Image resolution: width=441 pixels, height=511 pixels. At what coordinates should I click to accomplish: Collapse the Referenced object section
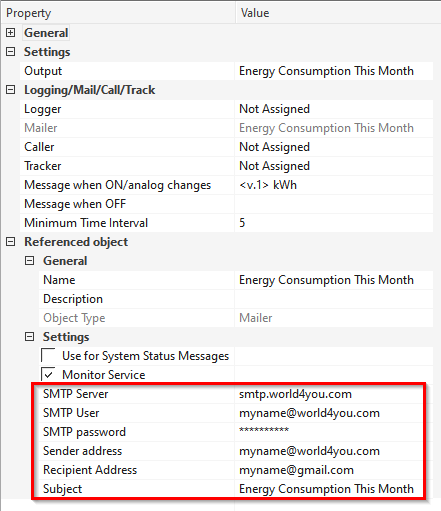[x=11, y=242]
